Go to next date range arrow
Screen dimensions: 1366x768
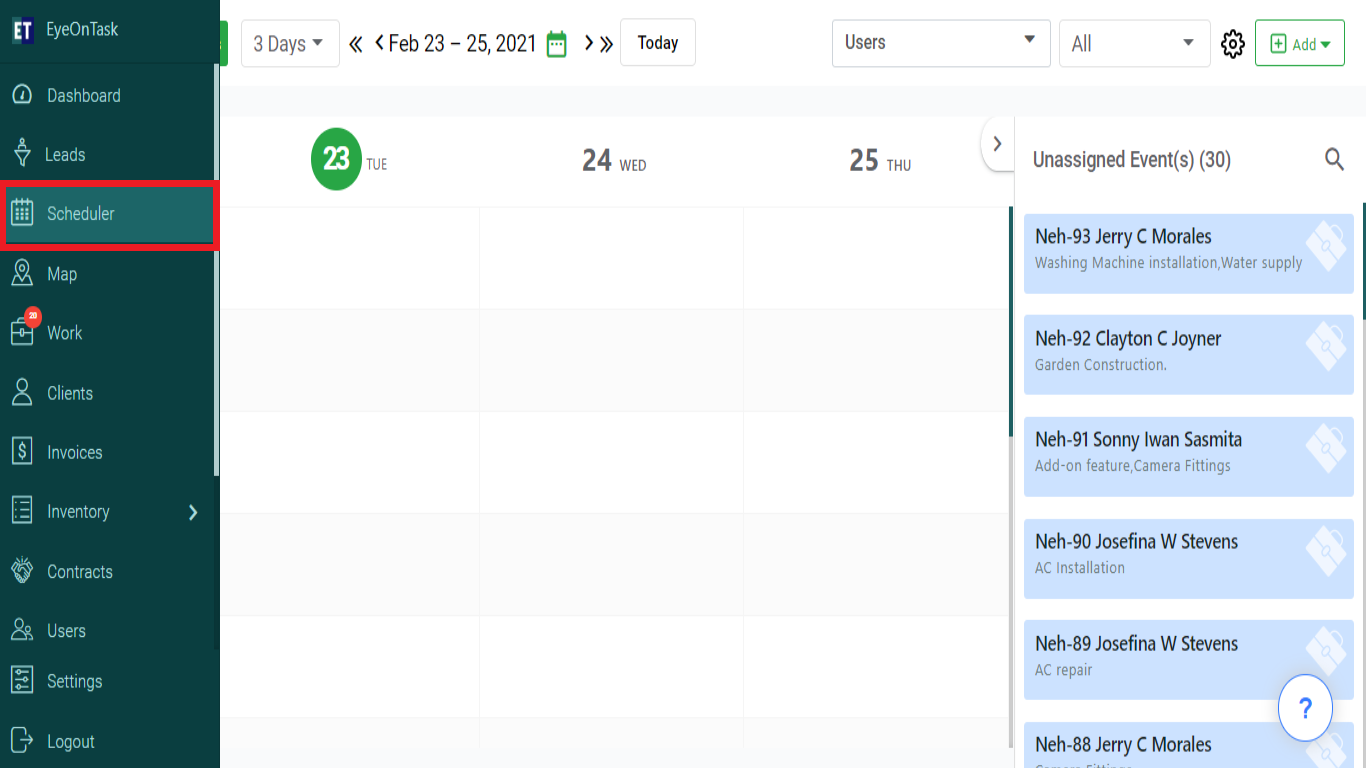click(x=589, y=43)
